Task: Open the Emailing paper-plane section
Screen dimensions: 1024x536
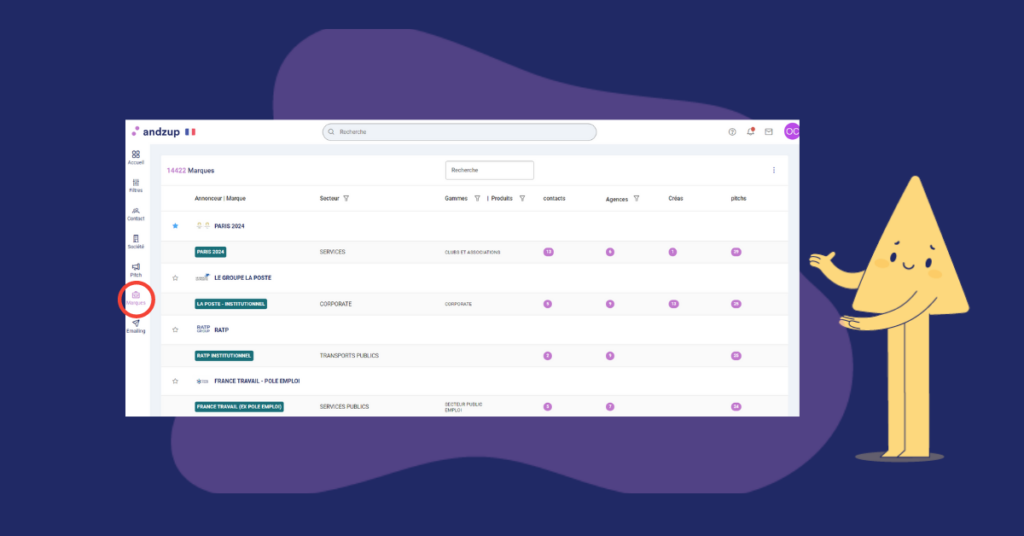Action: click(136, 326)
